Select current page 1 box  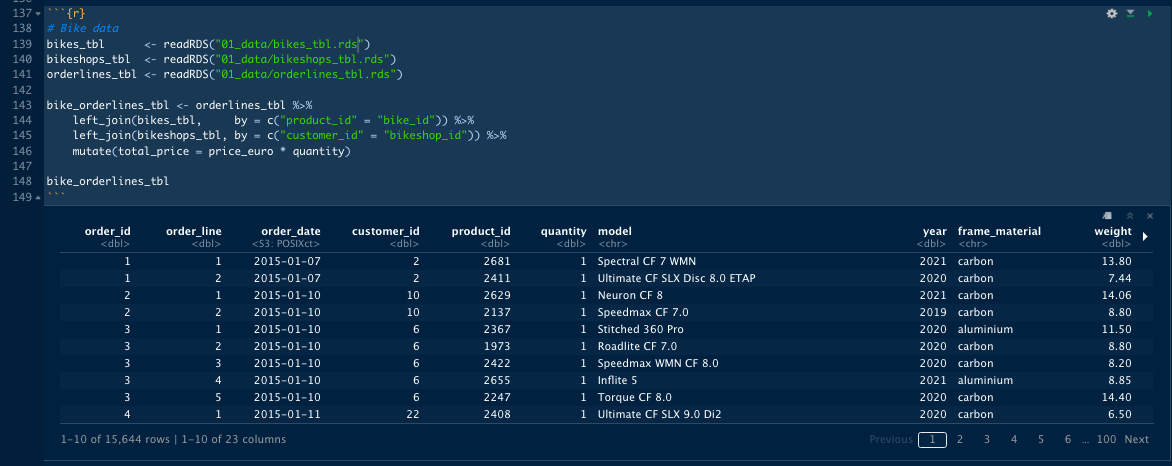coord(932,440)
